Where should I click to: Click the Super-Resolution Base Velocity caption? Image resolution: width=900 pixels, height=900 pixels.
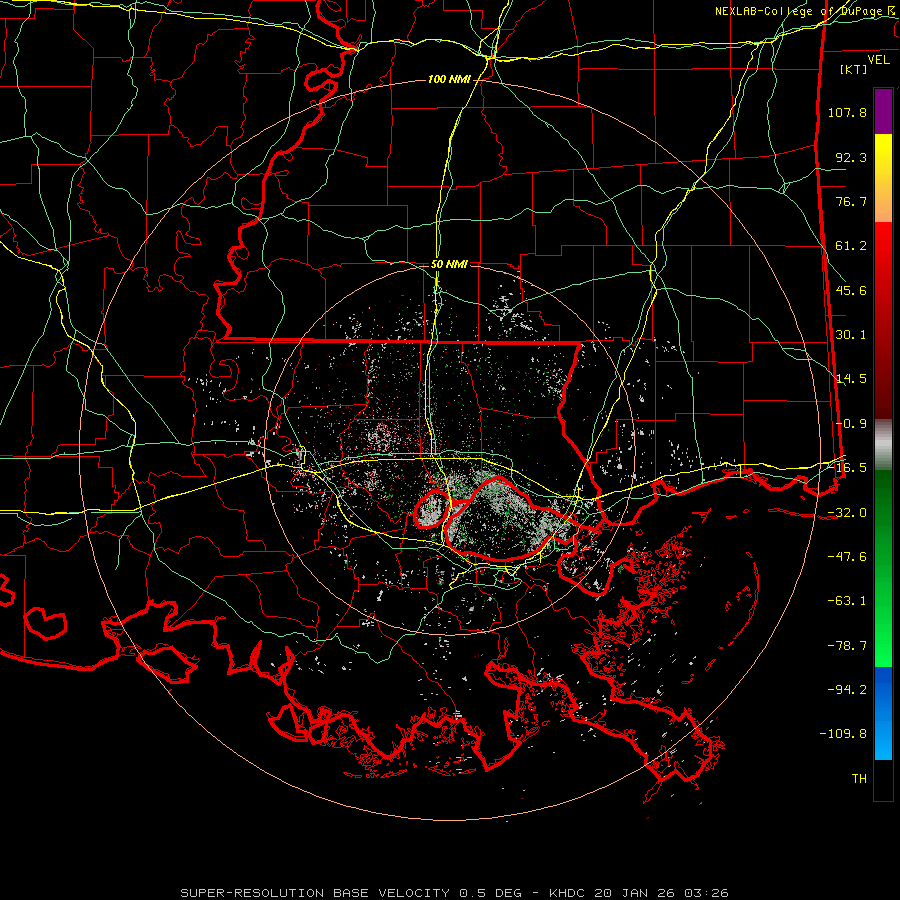coord(454,893)
